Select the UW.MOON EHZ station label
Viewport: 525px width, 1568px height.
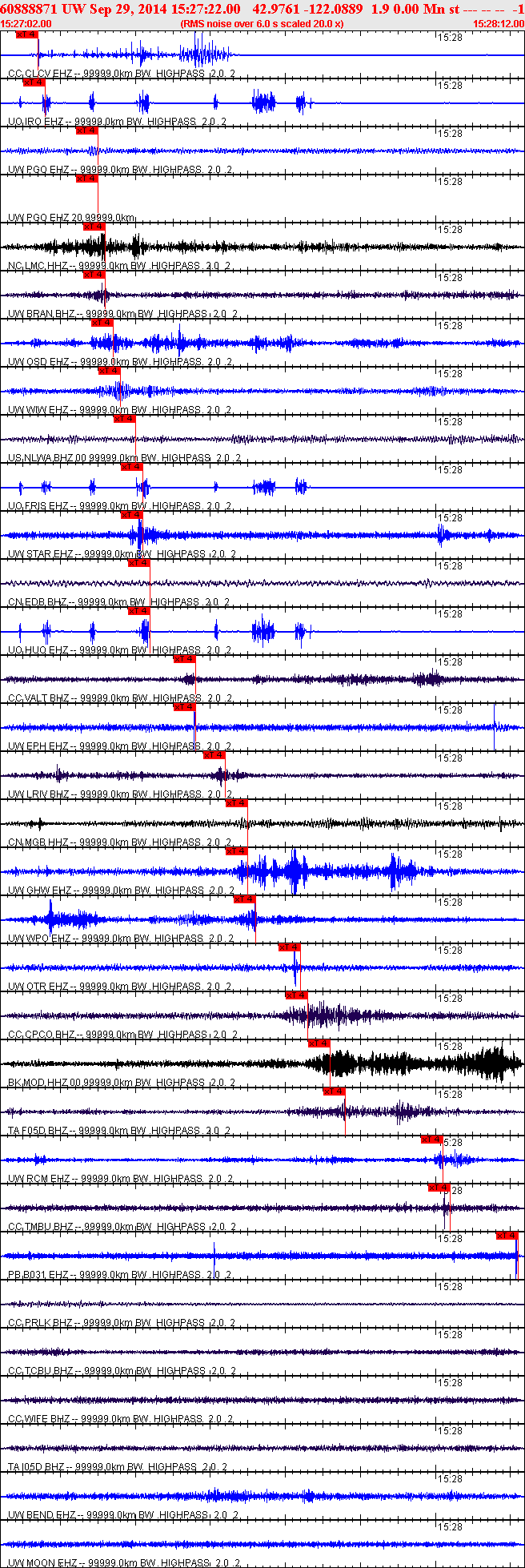coord(123,1563)
